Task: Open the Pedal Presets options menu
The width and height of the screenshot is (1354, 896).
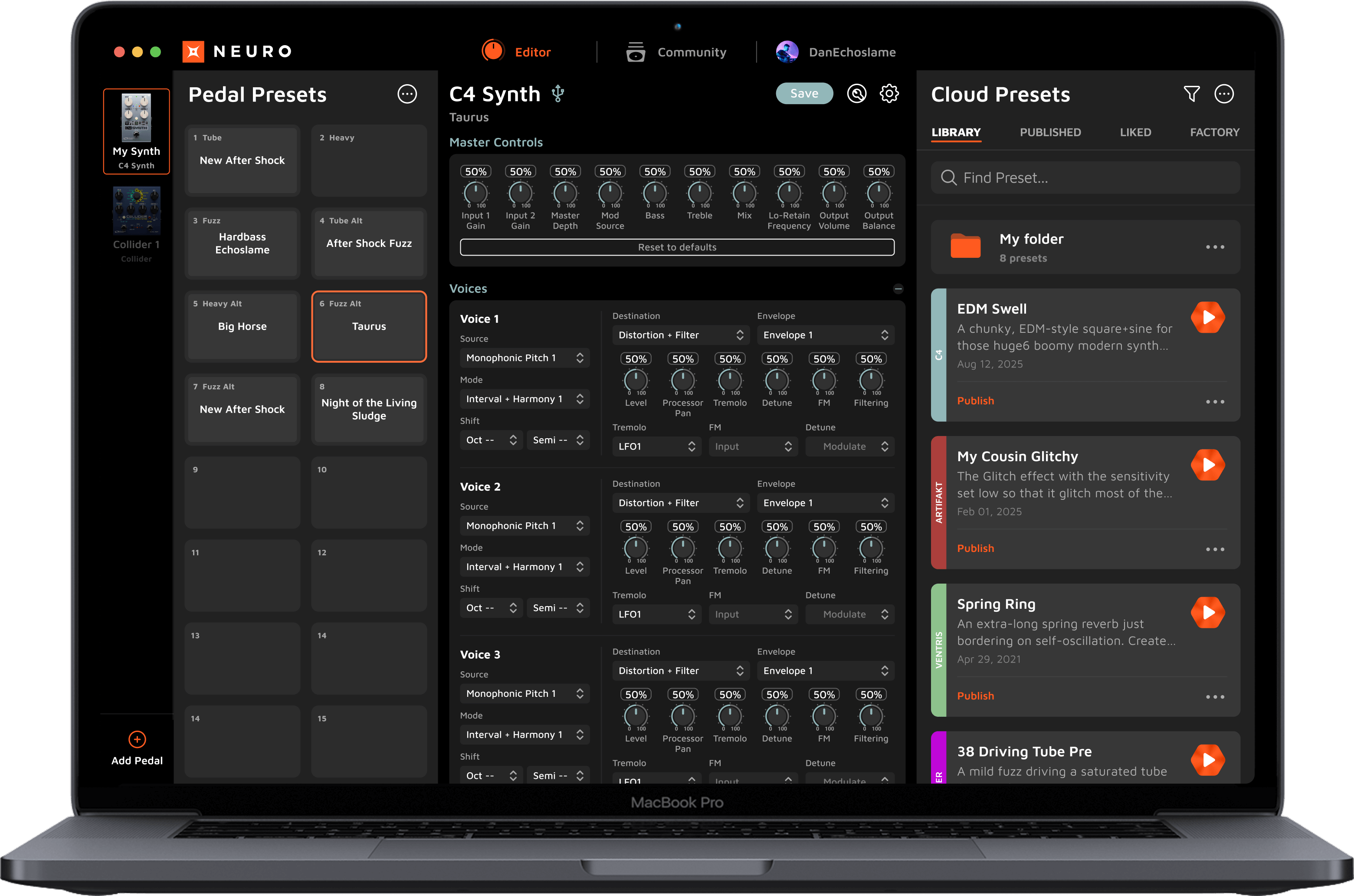Action: pyautogui.click(x=407, y=94)
